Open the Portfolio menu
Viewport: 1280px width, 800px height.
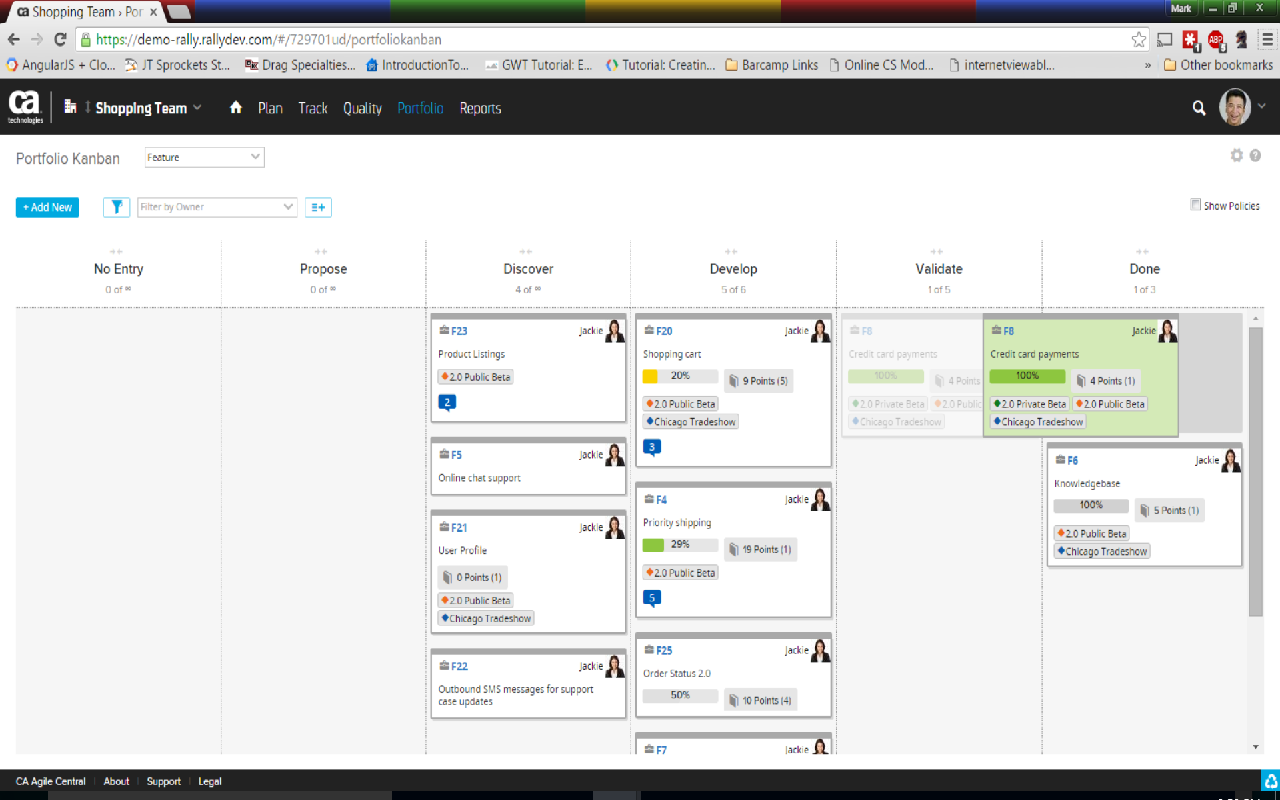[420, 108]
